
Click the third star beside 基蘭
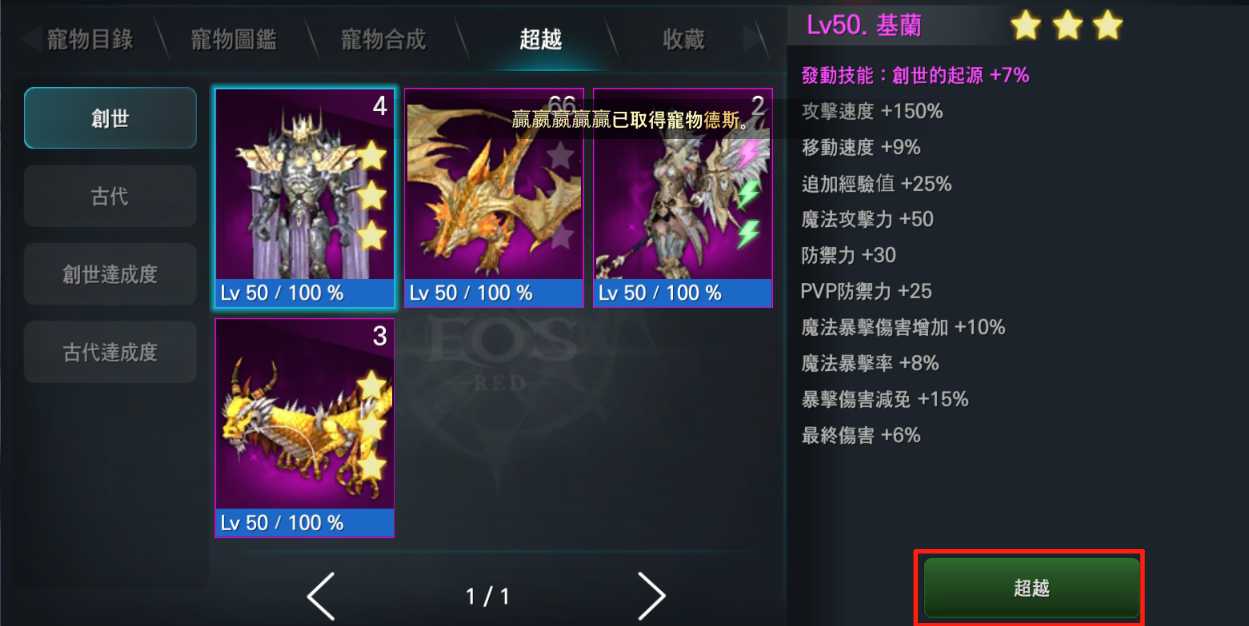[x=1107, y=25]
